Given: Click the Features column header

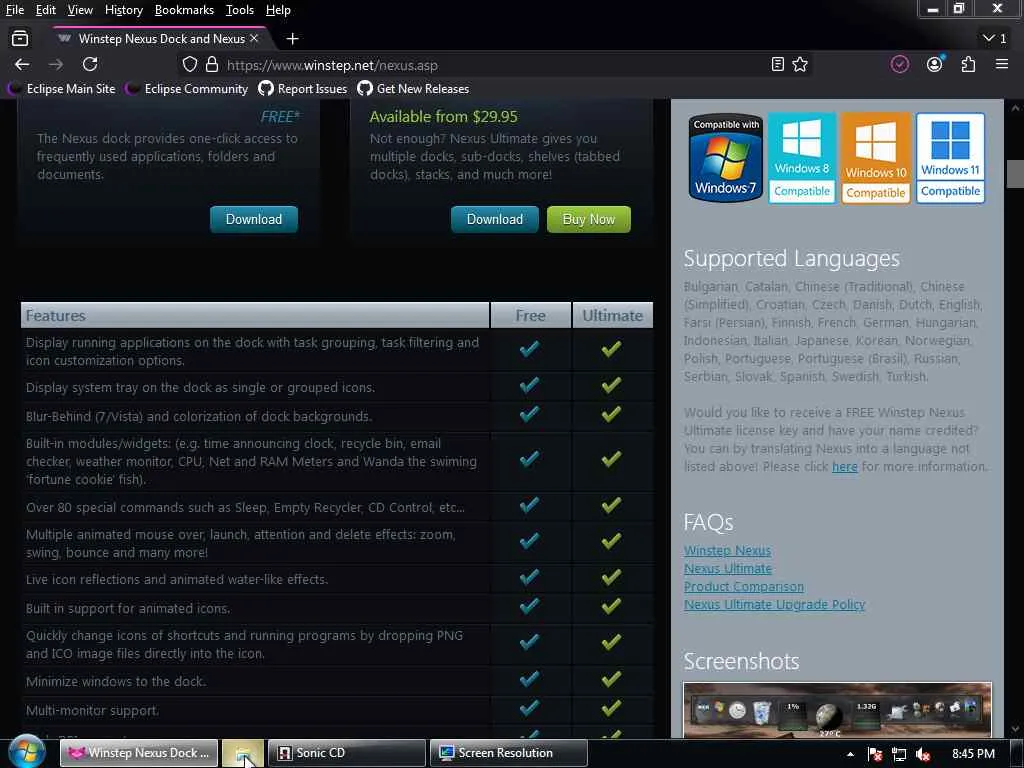Looking at the screenshot, I should click(x=255, y=315).
